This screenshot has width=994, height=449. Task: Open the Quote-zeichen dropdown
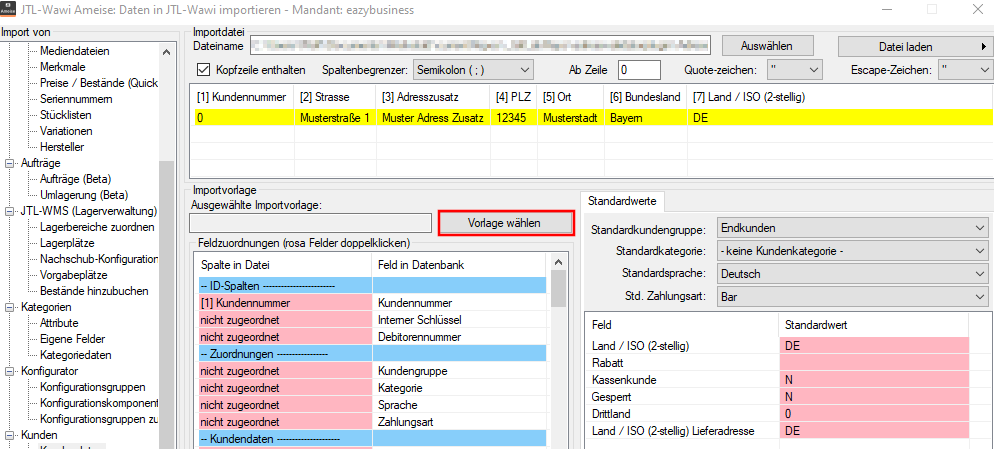[795, 70]
